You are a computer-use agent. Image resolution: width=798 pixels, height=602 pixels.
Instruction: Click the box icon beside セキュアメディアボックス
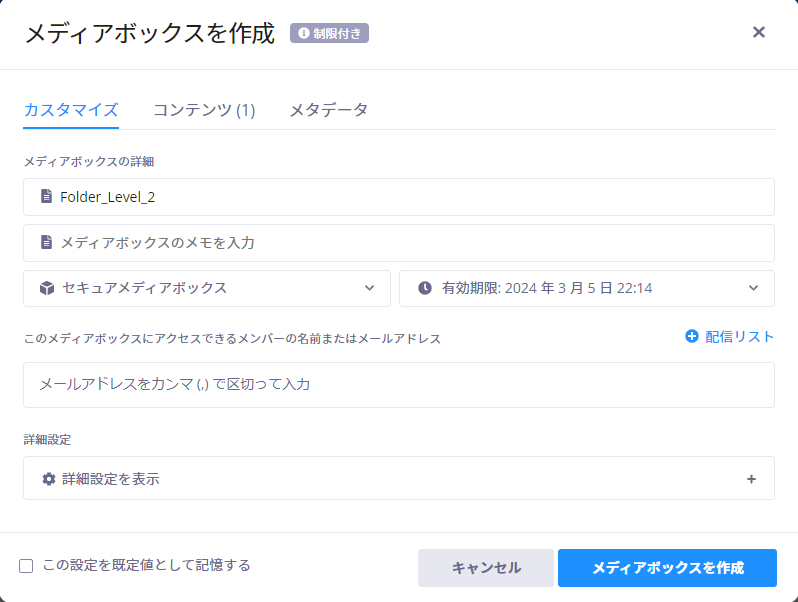[x=47, y=288]
